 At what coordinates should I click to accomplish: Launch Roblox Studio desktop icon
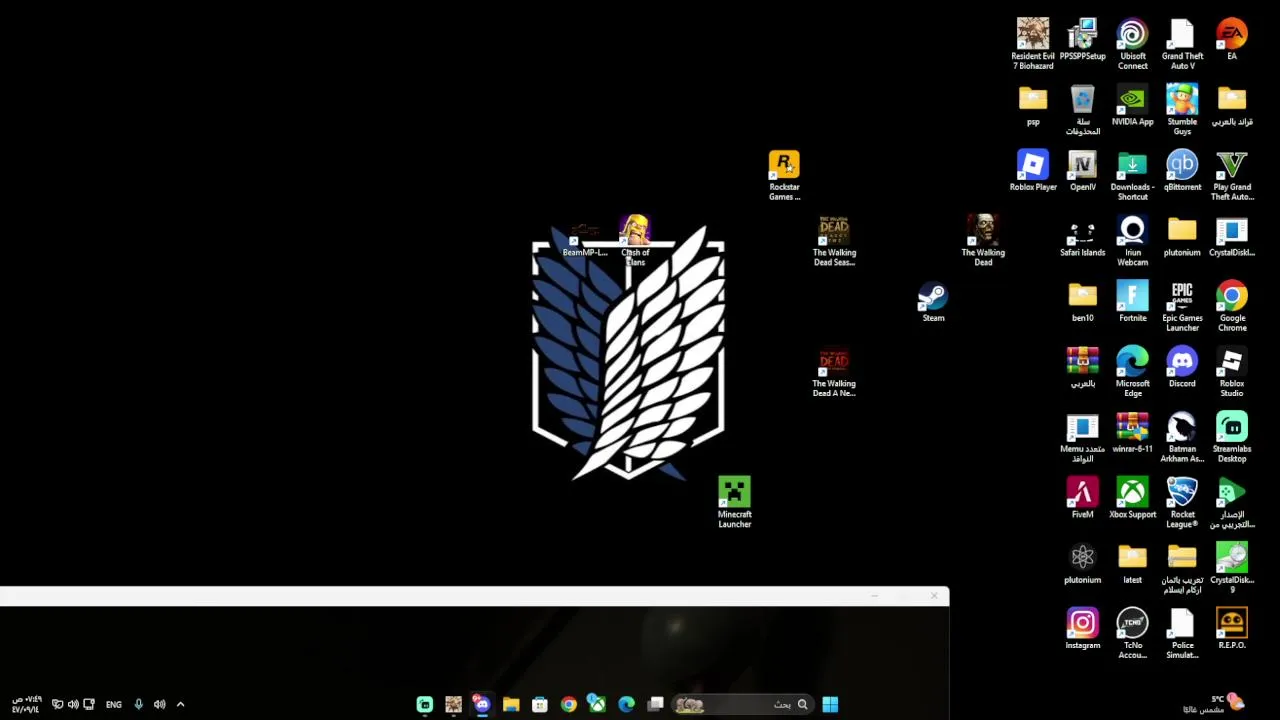coord(1232,372)
